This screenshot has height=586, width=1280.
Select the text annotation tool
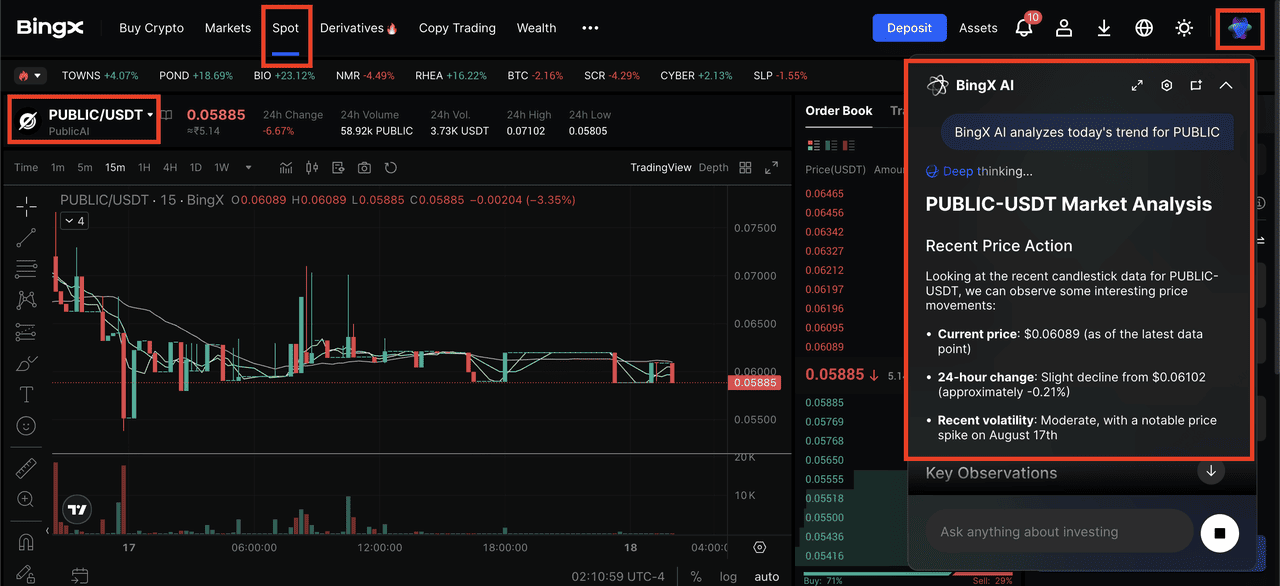click(x=26, y=394)
